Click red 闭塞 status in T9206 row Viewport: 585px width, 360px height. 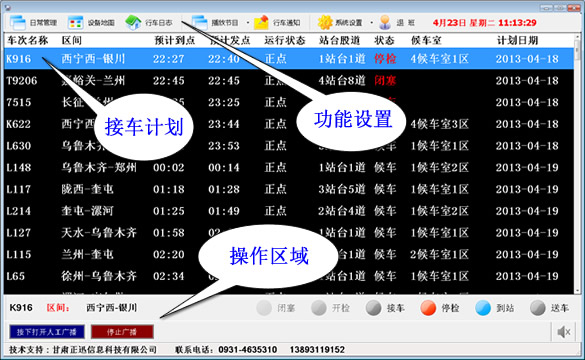coord(385,81)
